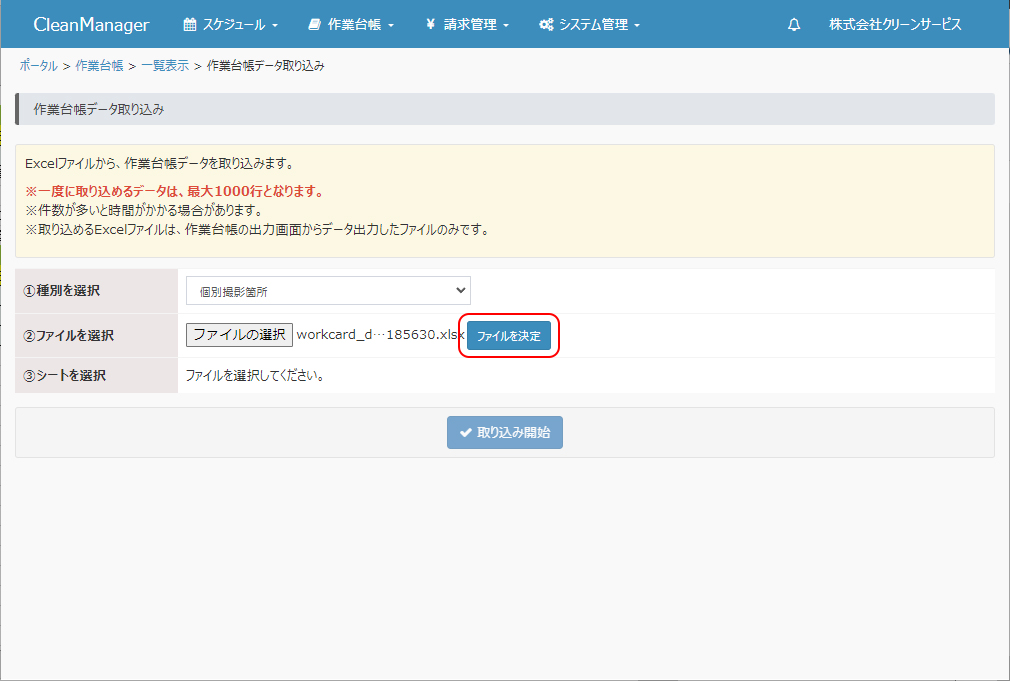This screenshot has height=681, width=1010.
Task: Open the 種別 dropdown showing 個別撮影箇所
Action: (x=328, y=291)
